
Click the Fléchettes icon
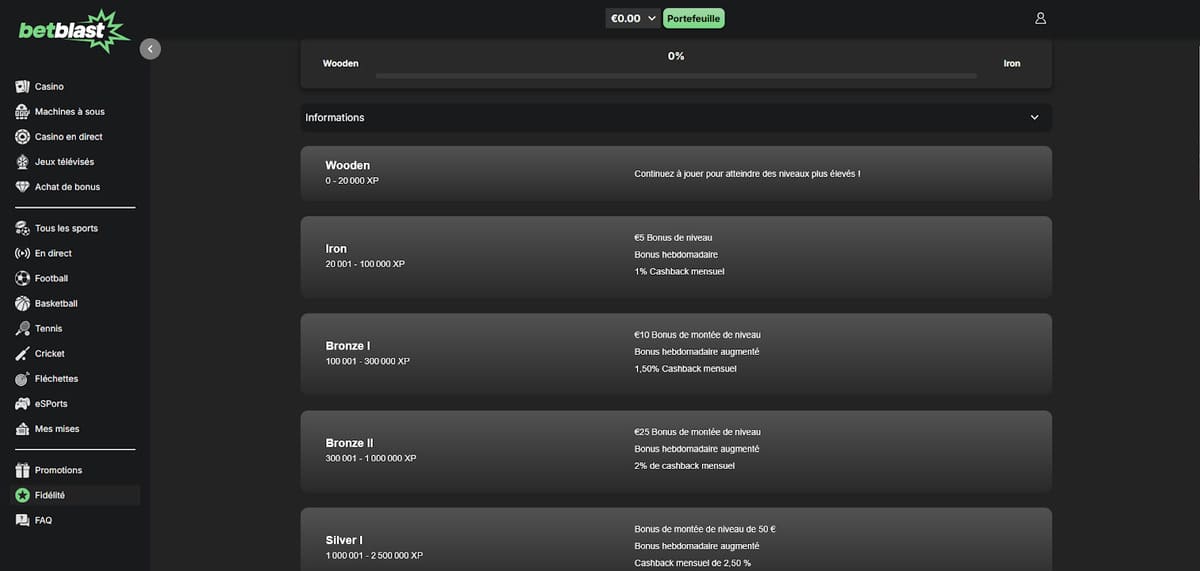coord(23,379)
